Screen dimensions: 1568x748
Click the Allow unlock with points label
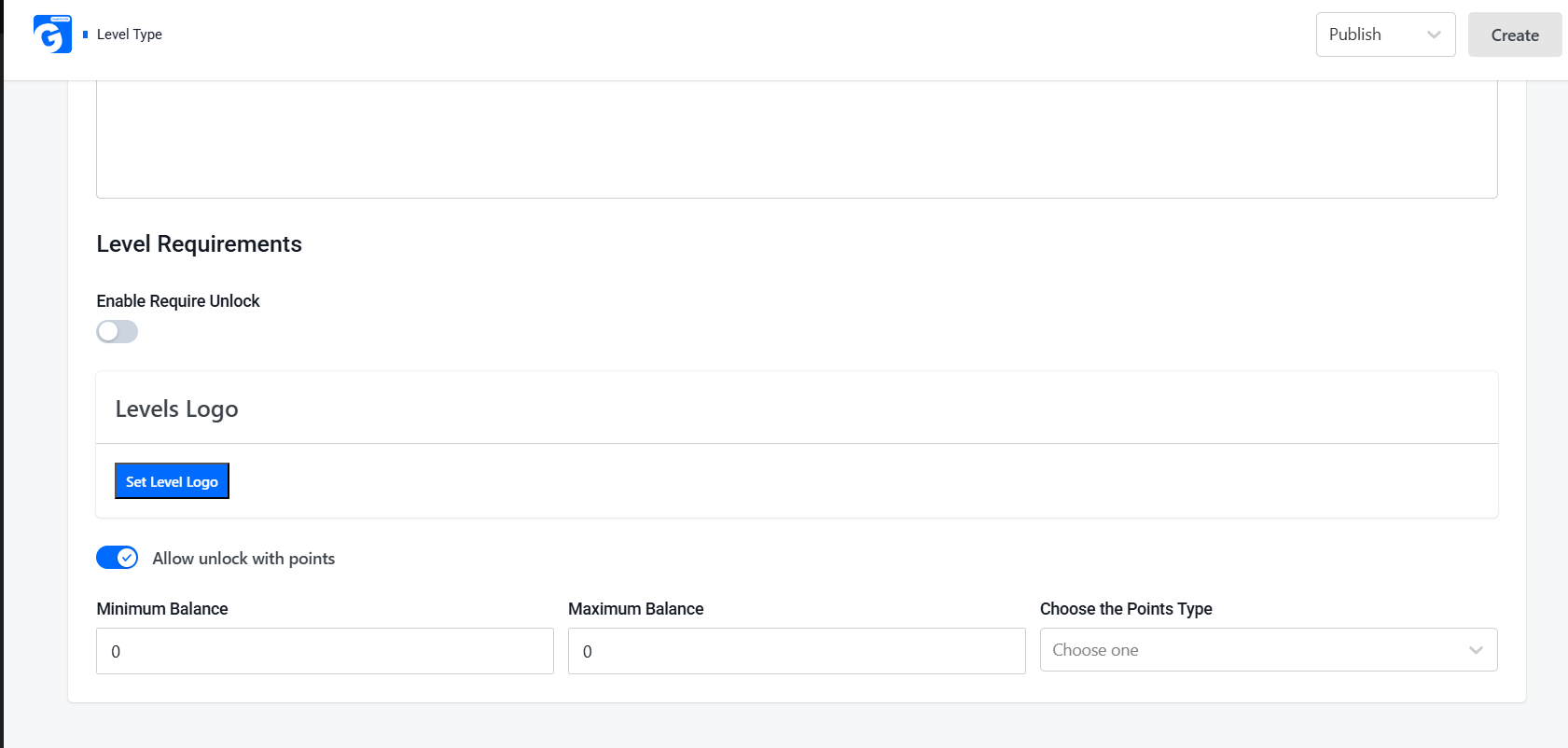coord(243,559)
